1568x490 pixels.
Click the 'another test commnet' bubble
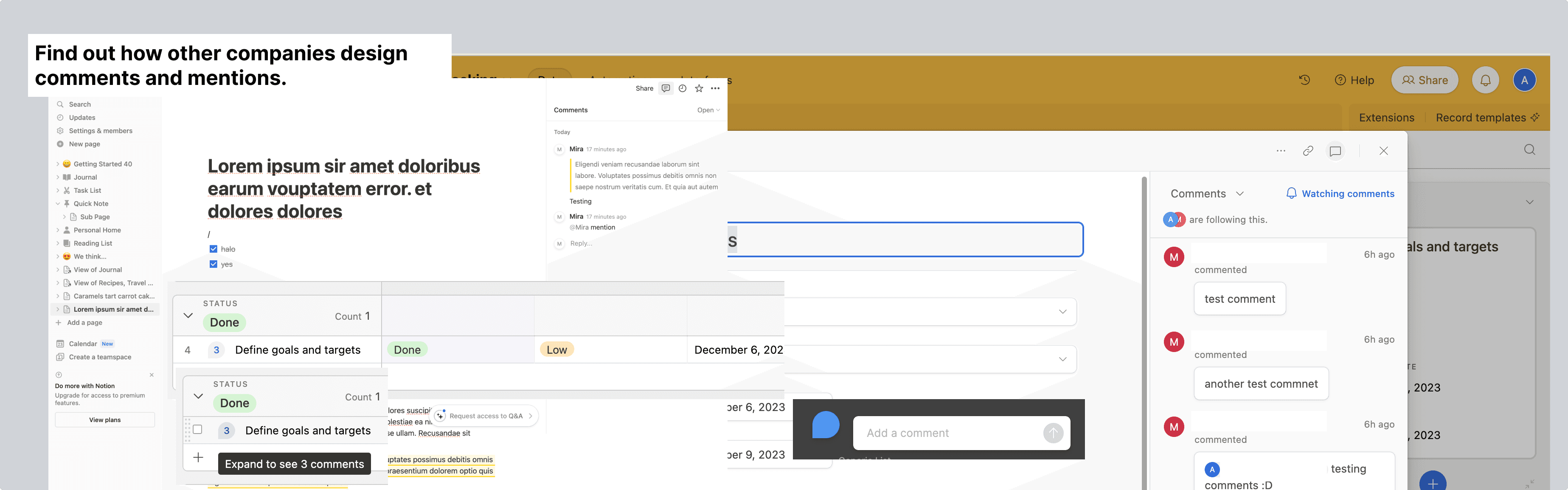coord(1261,384)
